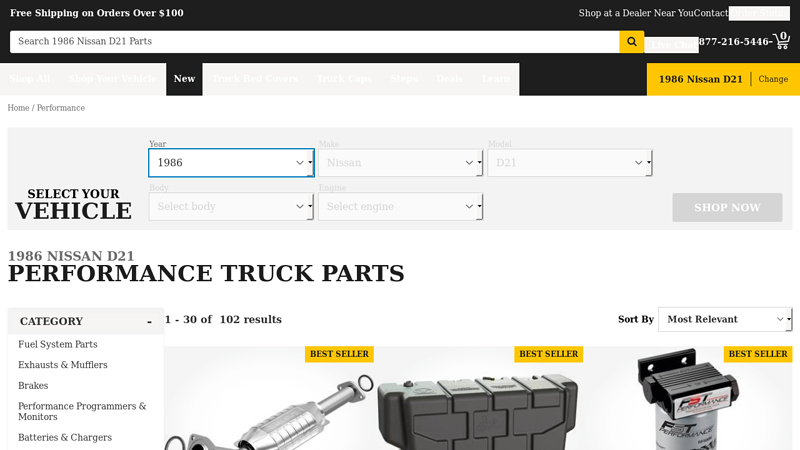Filter by Brakes category
The height and width of the screenshot is (450, 800).
(x=33, y=386)
